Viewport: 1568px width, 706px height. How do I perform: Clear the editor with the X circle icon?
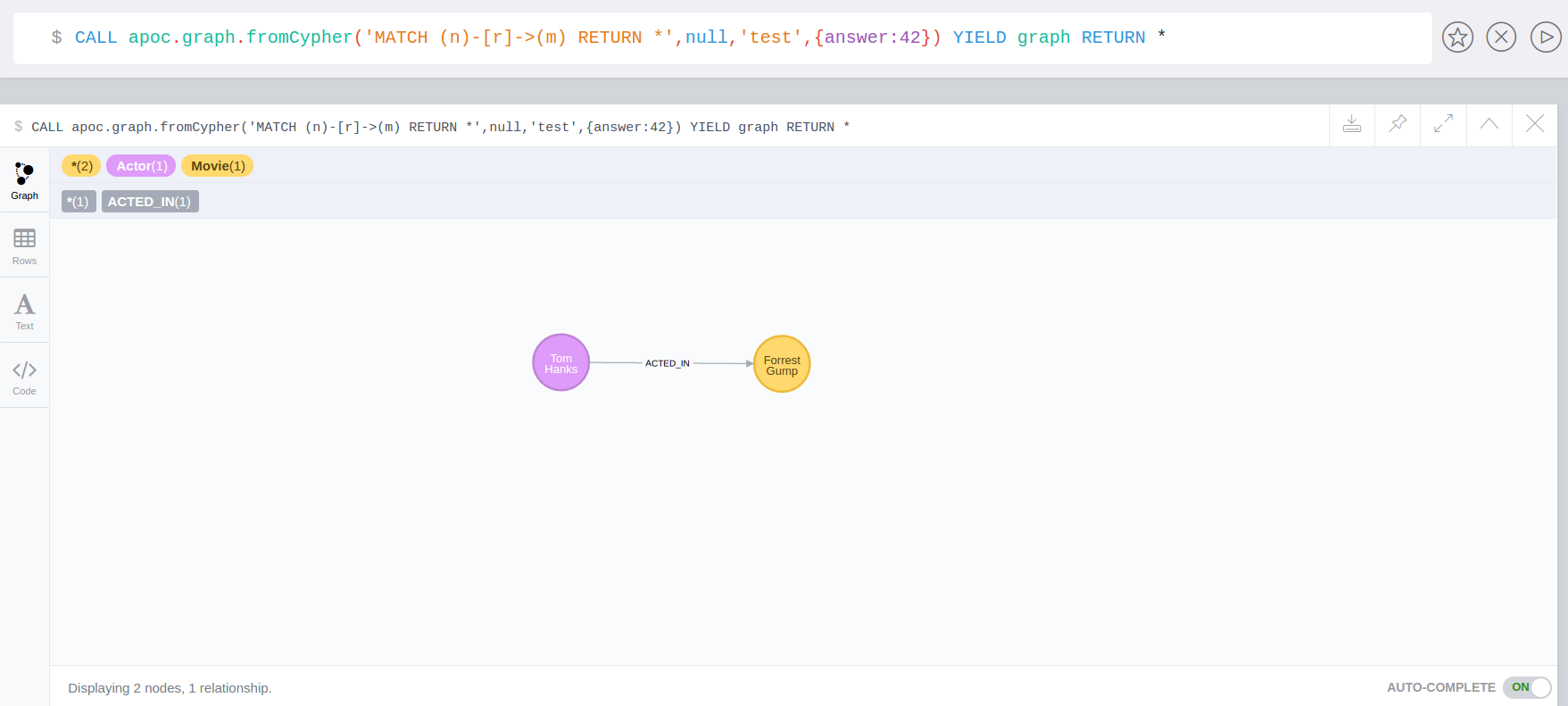(x=1501, y=37)
